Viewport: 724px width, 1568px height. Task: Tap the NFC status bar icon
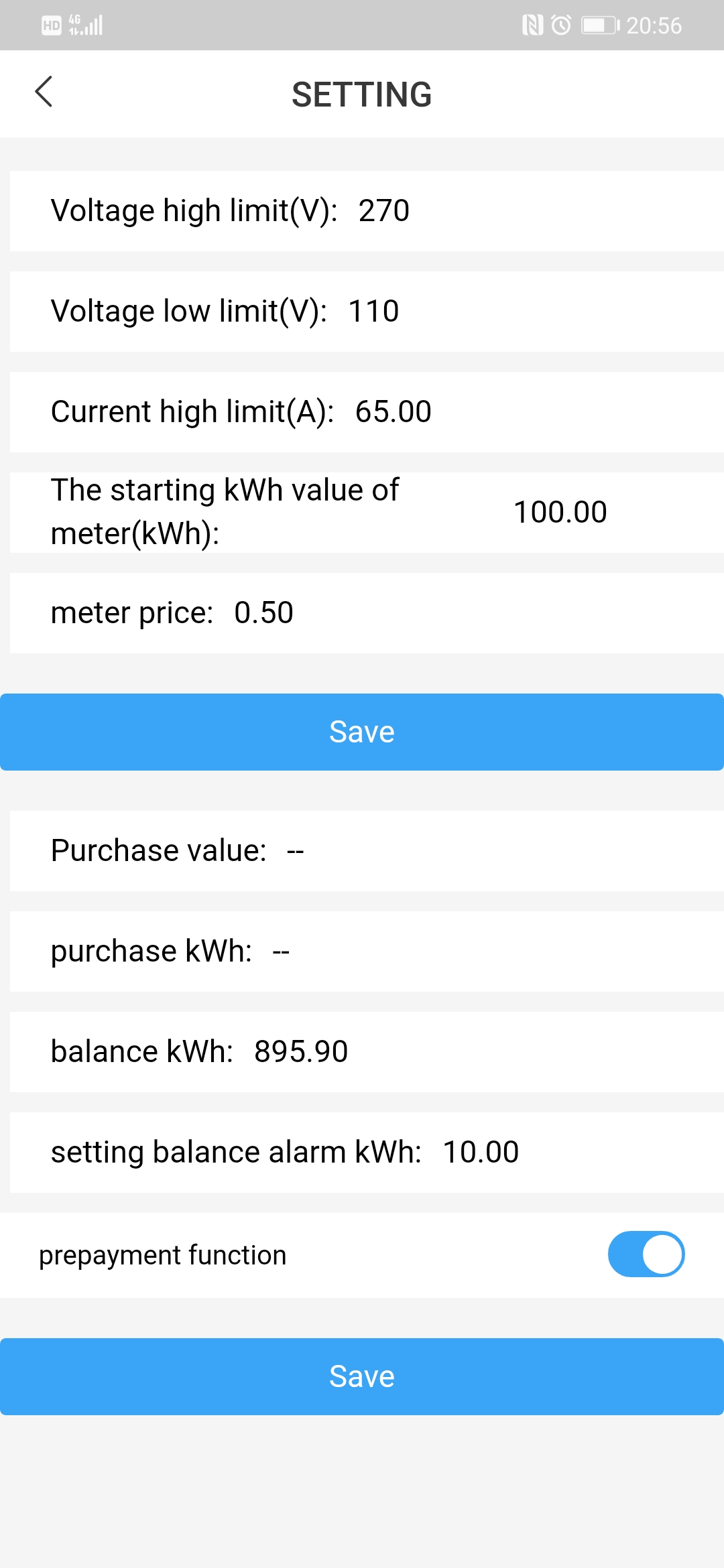532,25
